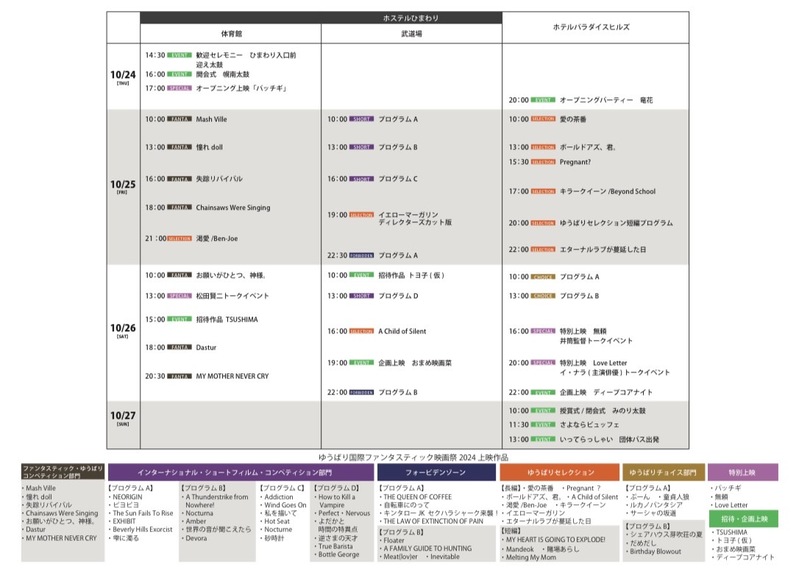Select the 10/24 date cell
The image size is (799, 572).
click(x=123, y=76)
